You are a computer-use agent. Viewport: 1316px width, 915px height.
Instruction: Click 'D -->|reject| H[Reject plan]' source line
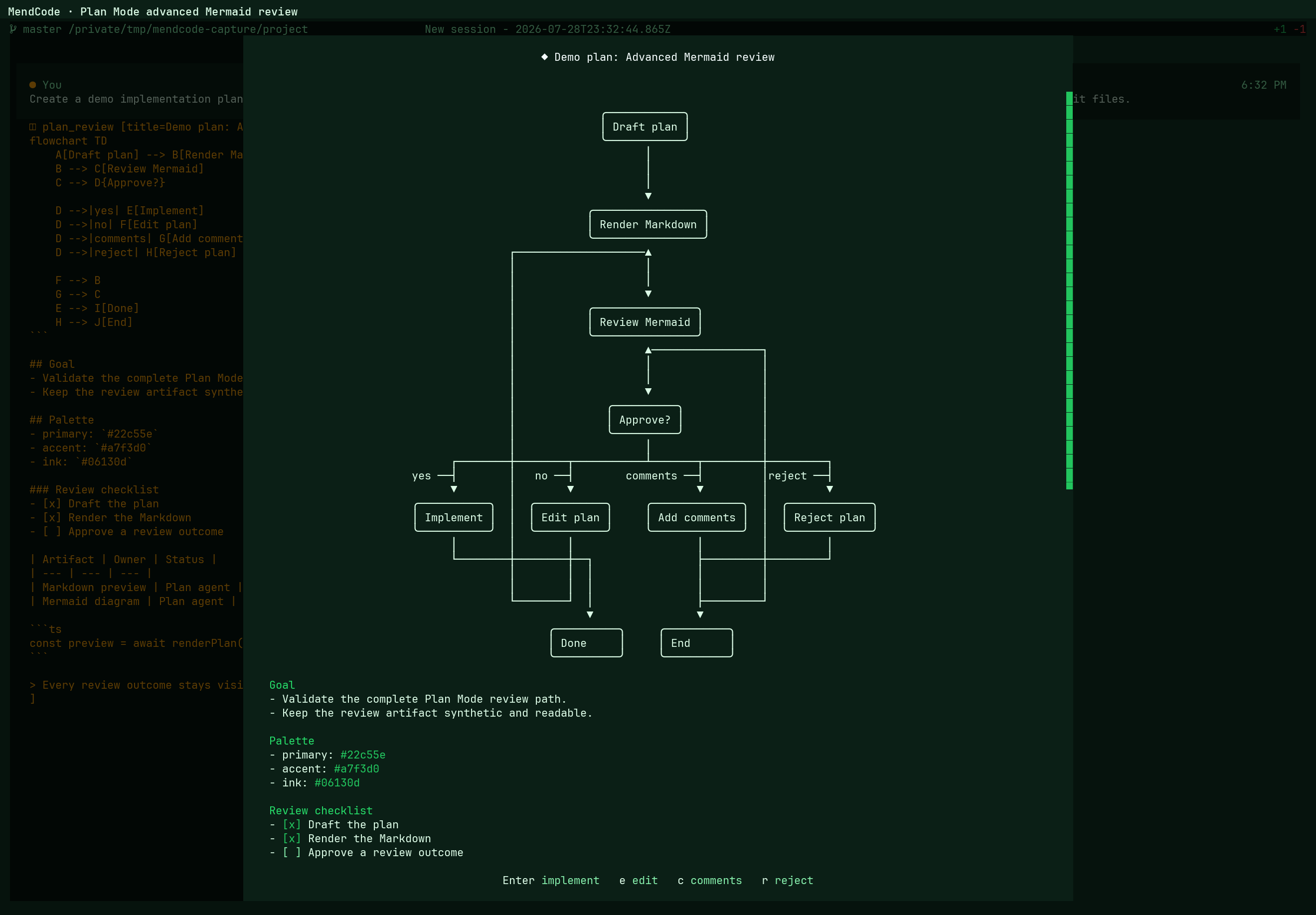tap(146, 253)
